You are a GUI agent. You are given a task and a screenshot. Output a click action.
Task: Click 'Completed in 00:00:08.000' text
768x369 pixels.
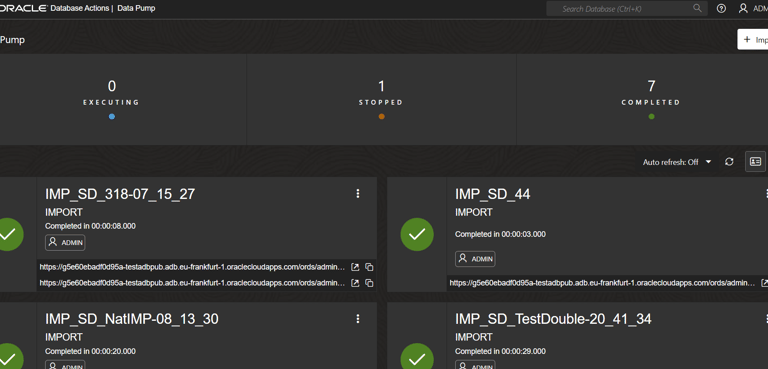click(x=90, y=226)
